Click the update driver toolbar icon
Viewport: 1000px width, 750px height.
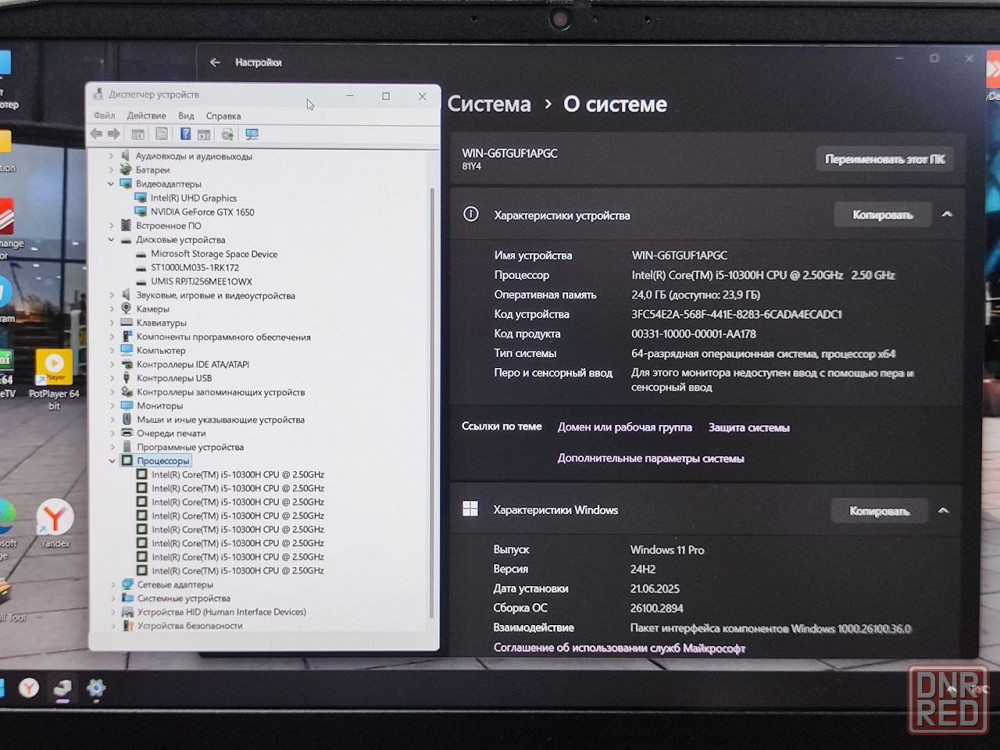point(228,135)
